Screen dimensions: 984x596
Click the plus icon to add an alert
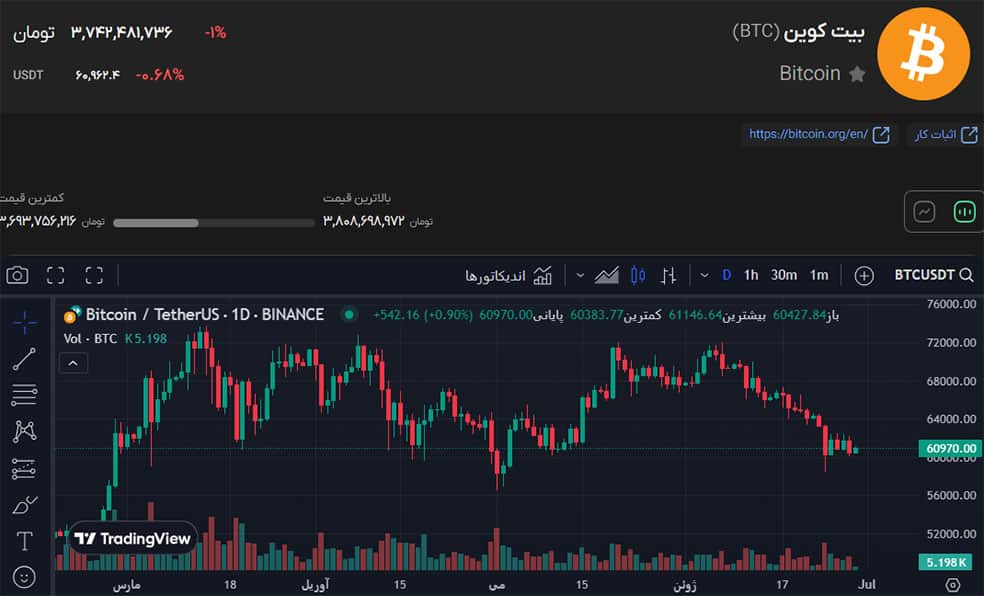pyautogui.click(x=863, y=275)
